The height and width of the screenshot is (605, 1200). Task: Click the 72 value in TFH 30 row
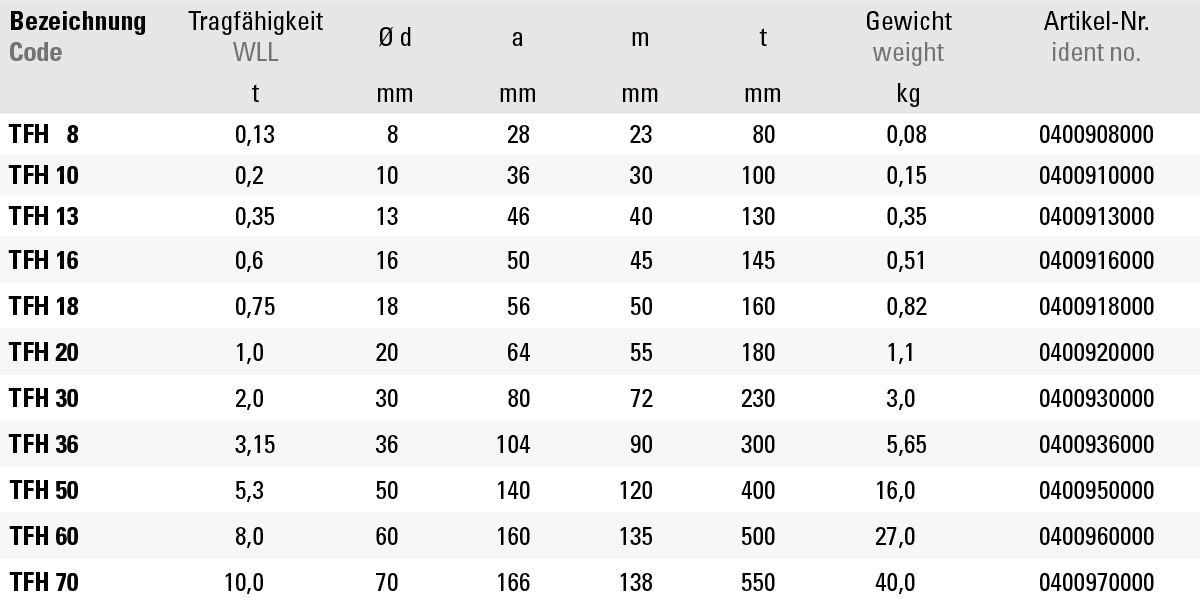[641, 399]
